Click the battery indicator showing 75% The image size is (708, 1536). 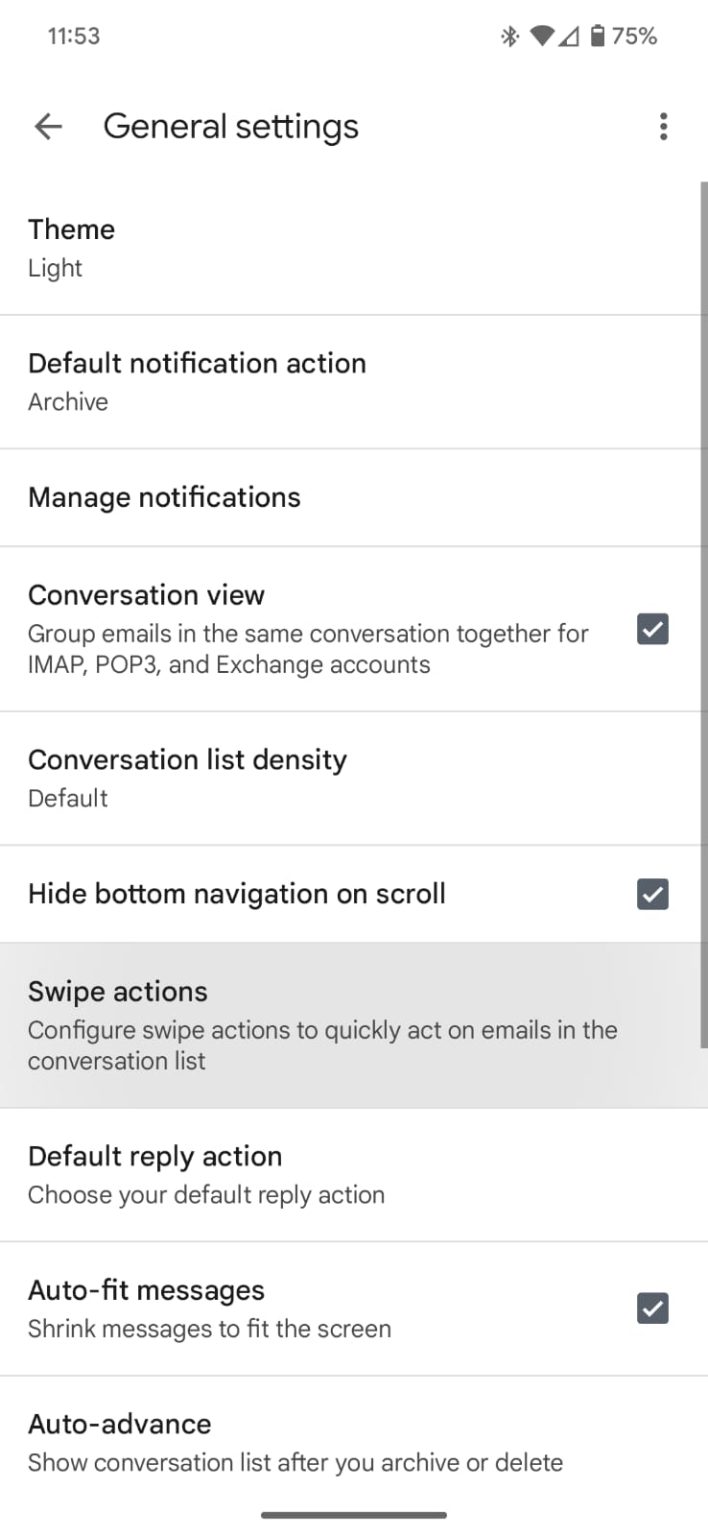click(615, 35)
